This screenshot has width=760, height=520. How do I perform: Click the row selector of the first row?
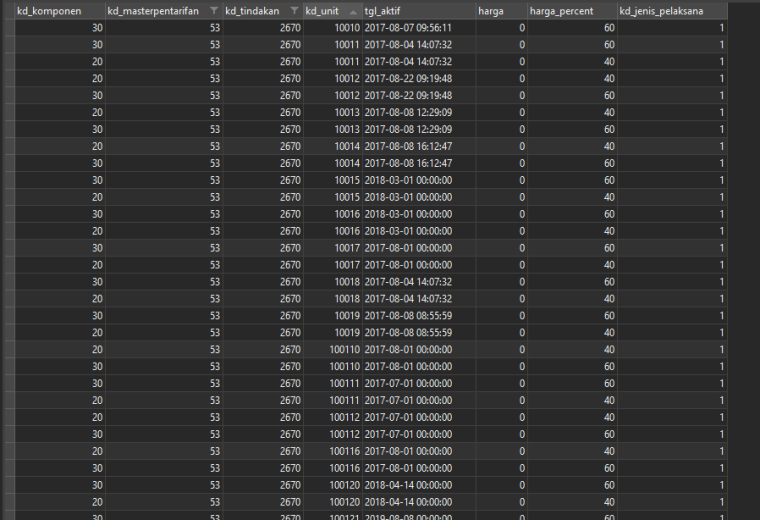[x=9, y=28]
